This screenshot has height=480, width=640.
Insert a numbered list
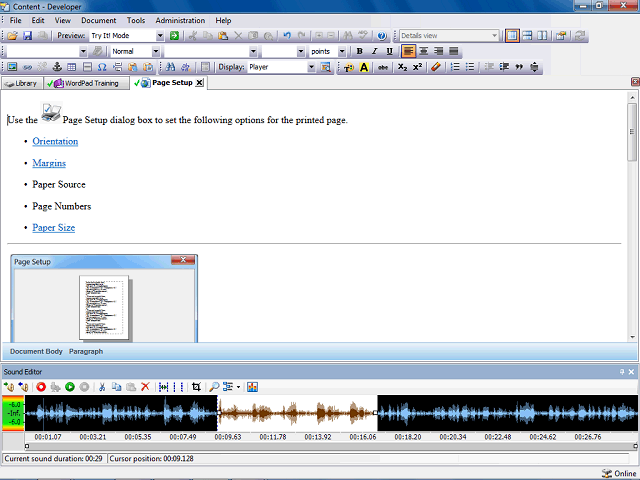click(455, 67)
